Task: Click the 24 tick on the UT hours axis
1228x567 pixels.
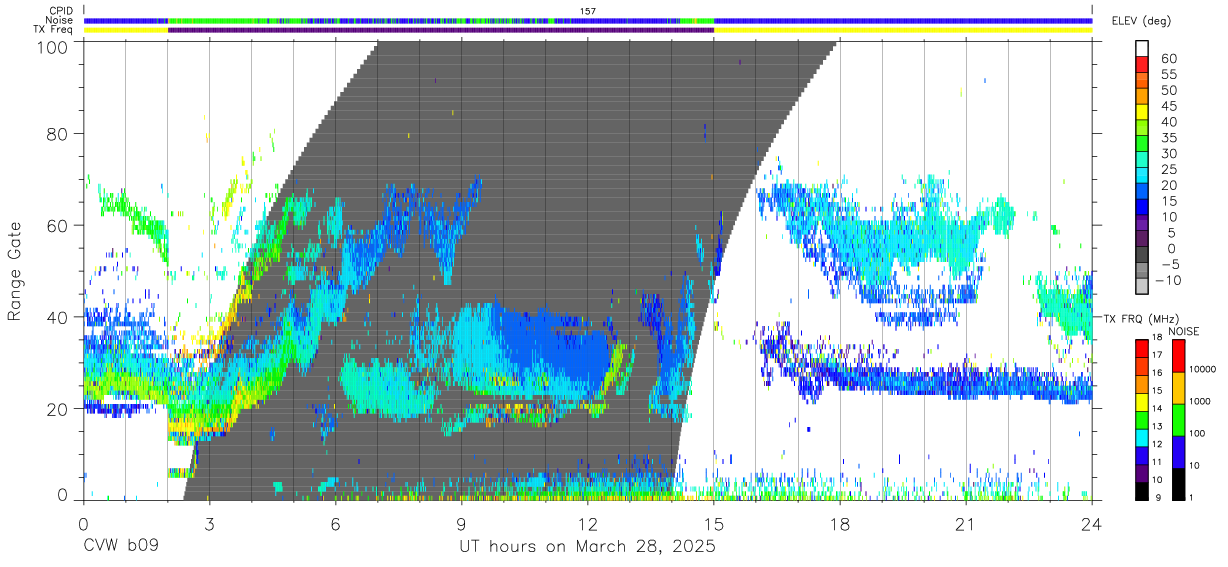Action: 1092,524
